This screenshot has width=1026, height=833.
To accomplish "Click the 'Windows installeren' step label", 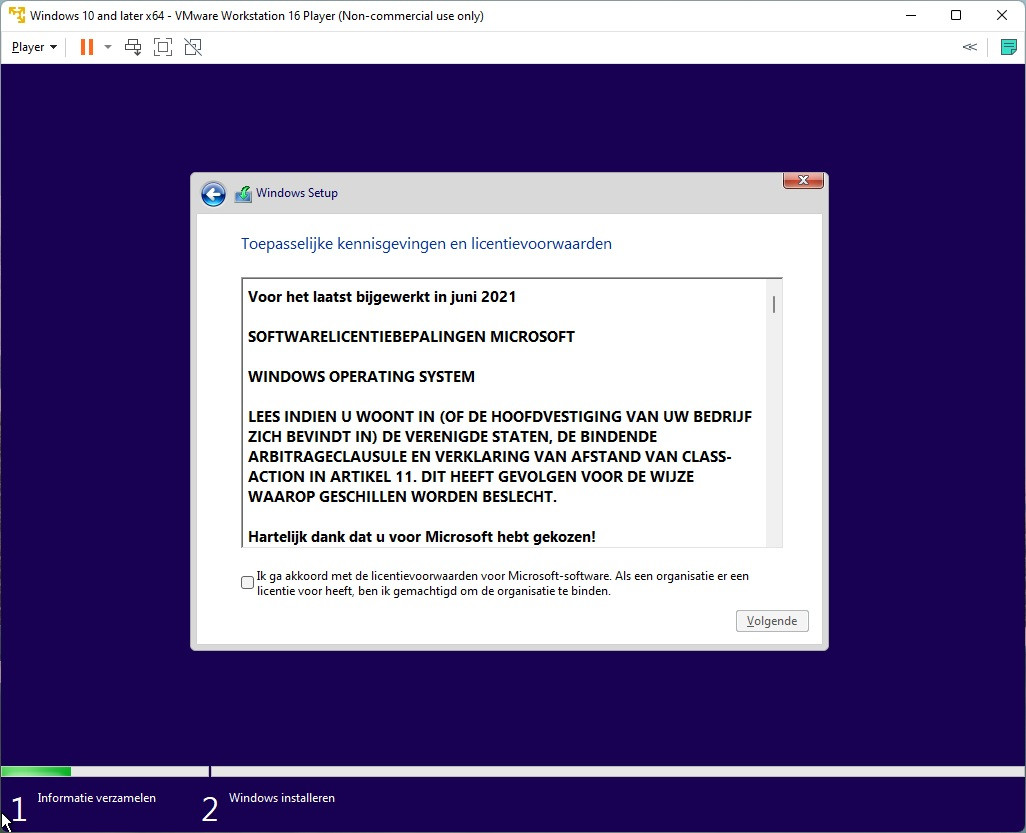I will (x=282, y=798).
